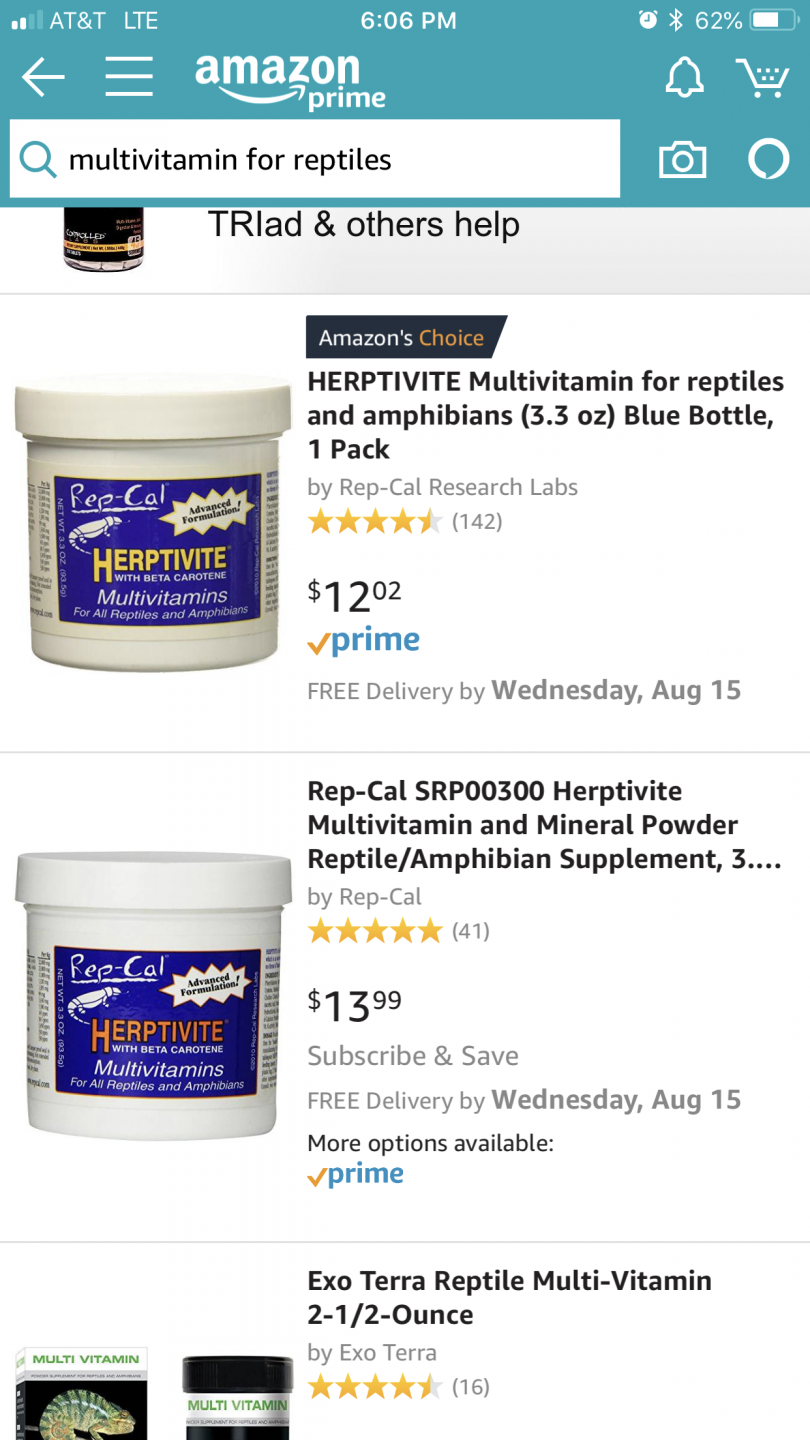Image resolution: width=810 pixels, height=1440 pixels.
Task: Open the notifications bell
Action: pos(685,77)
